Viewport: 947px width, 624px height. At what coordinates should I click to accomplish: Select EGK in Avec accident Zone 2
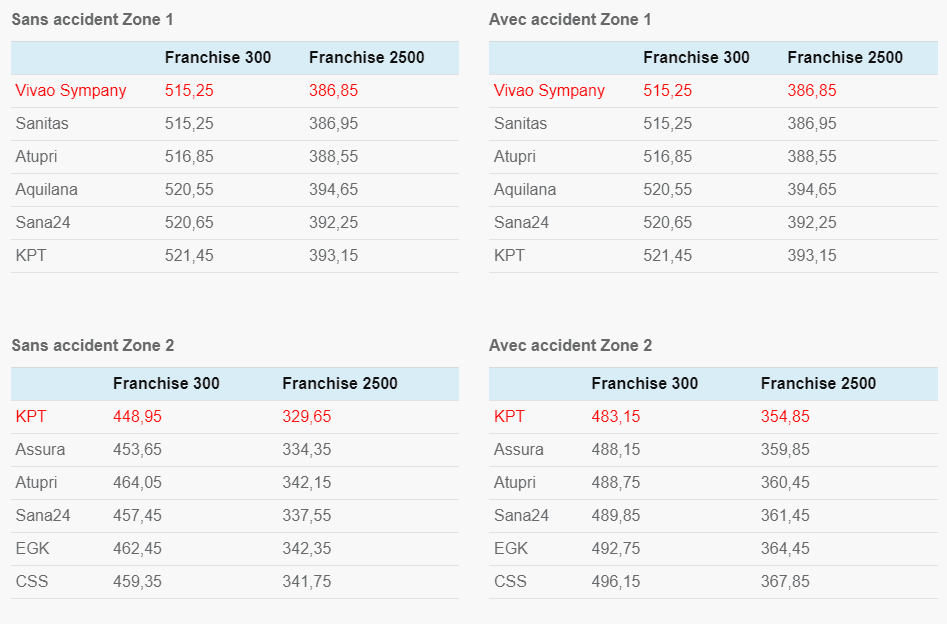[x=511, y=548]
